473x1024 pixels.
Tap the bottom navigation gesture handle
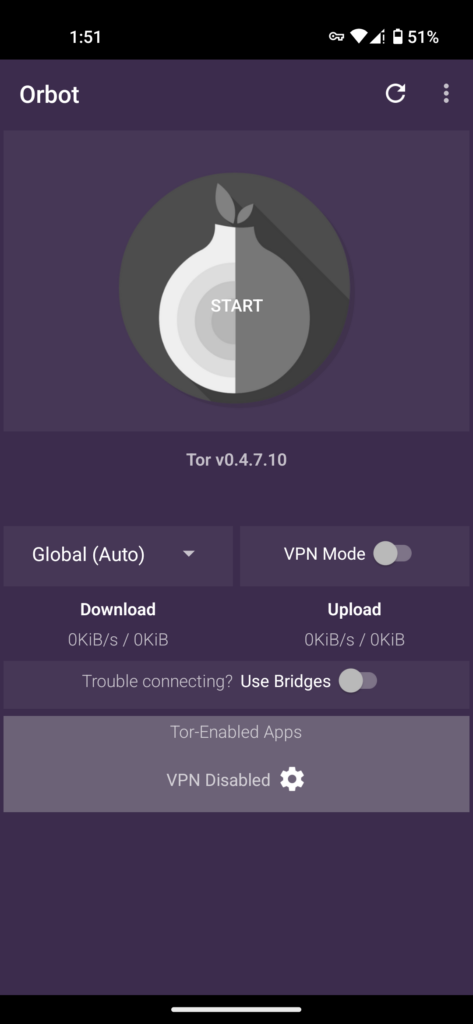(236, 1010)
